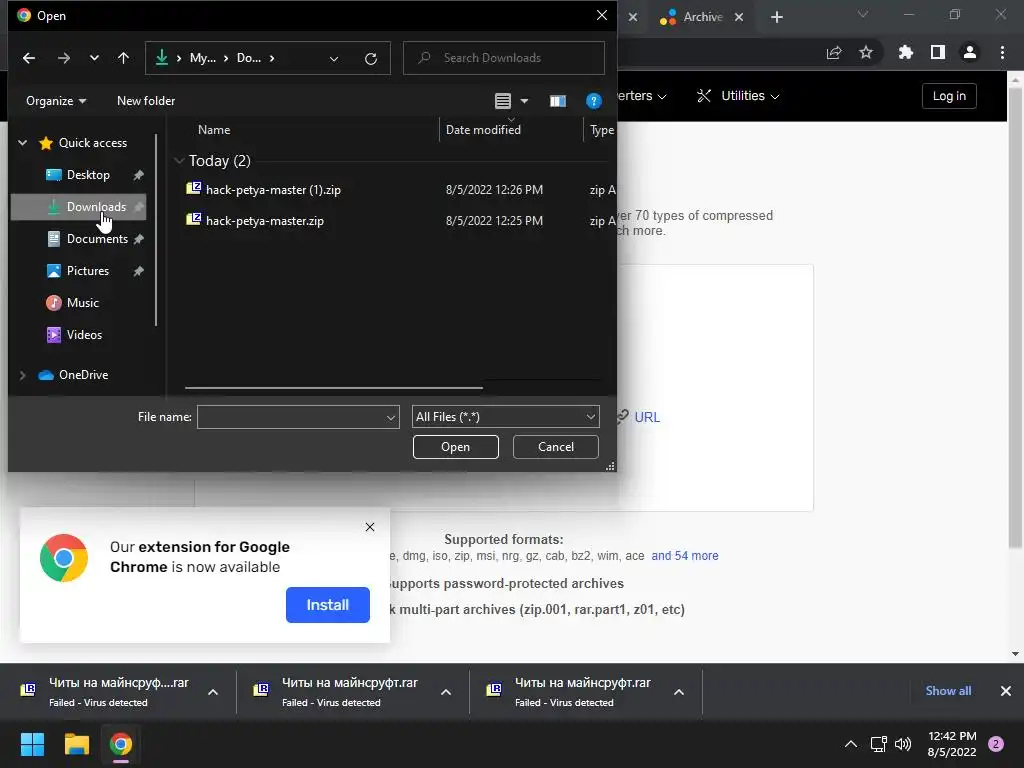Expand options for third failed download
Image resolution: width=1024 pixels, height=768 pixels.
click(x=679, y=692)
